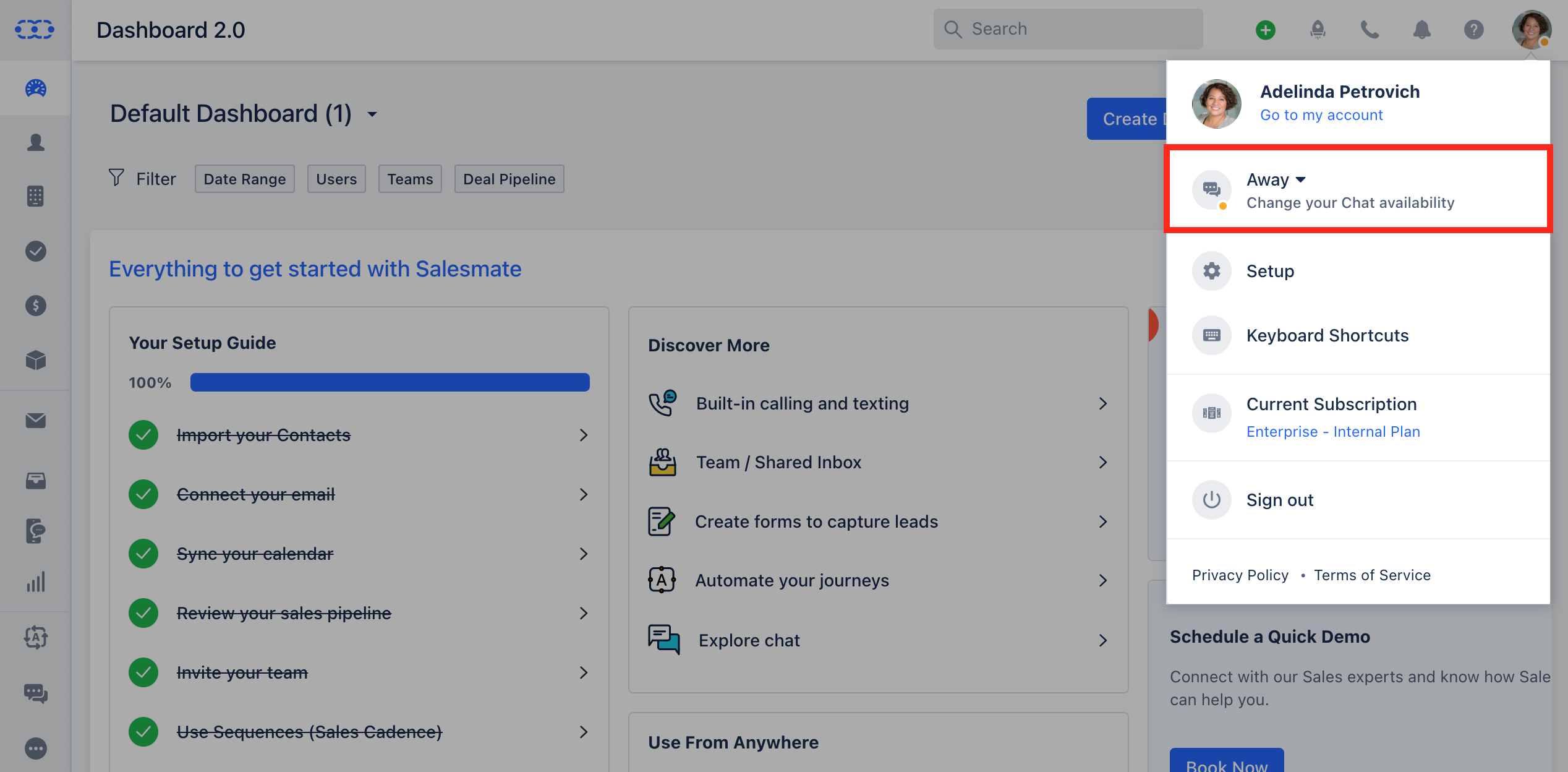Open Activities checkmark icon in sidebar
Image resolution: width=1568 pixels, height=772 pixels.
tap(35, 251)
